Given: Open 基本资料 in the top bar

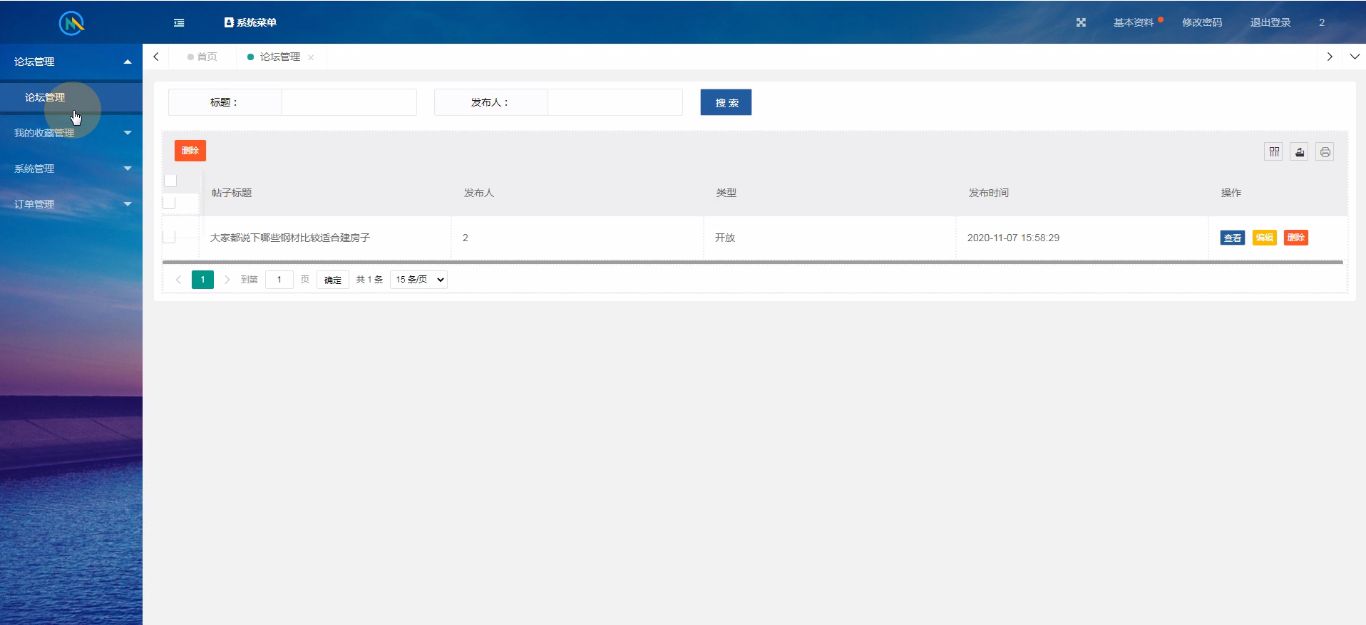Looking at the screenshot, I should 1133,22.
